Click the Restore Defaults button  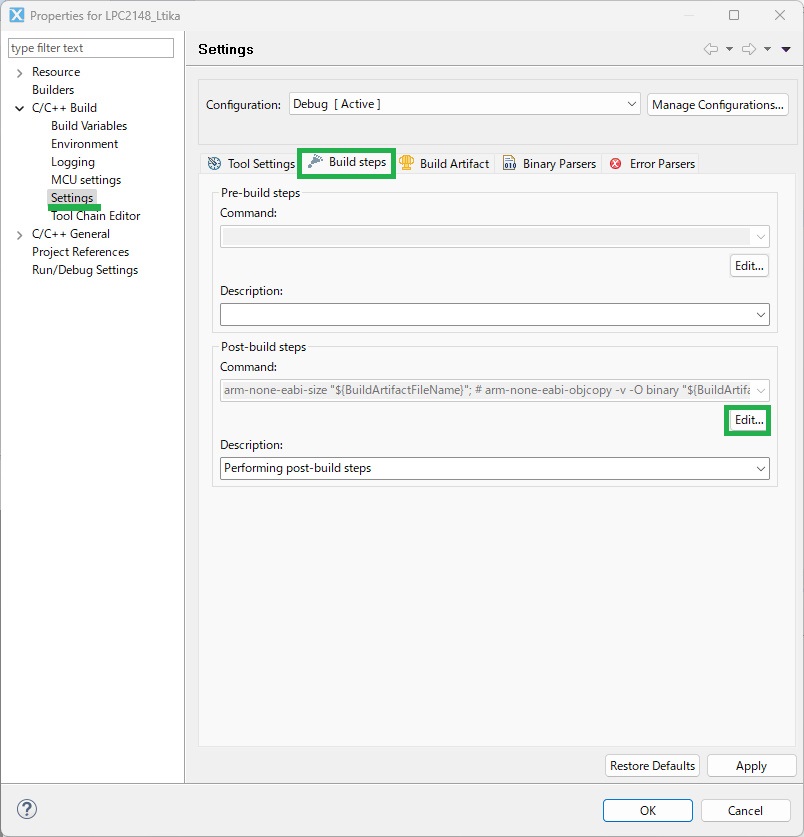(x=652, y=766)
